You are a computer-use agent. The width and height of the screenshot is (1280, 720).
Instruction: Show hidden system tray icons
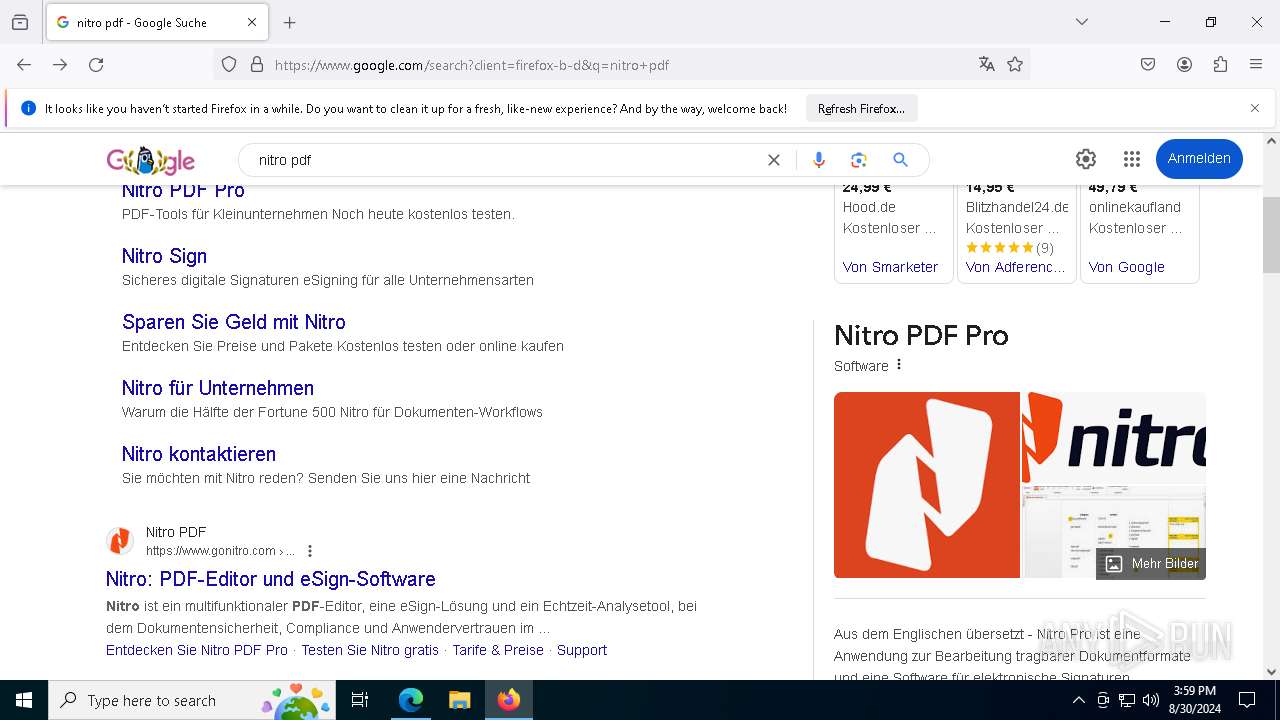1078,700
